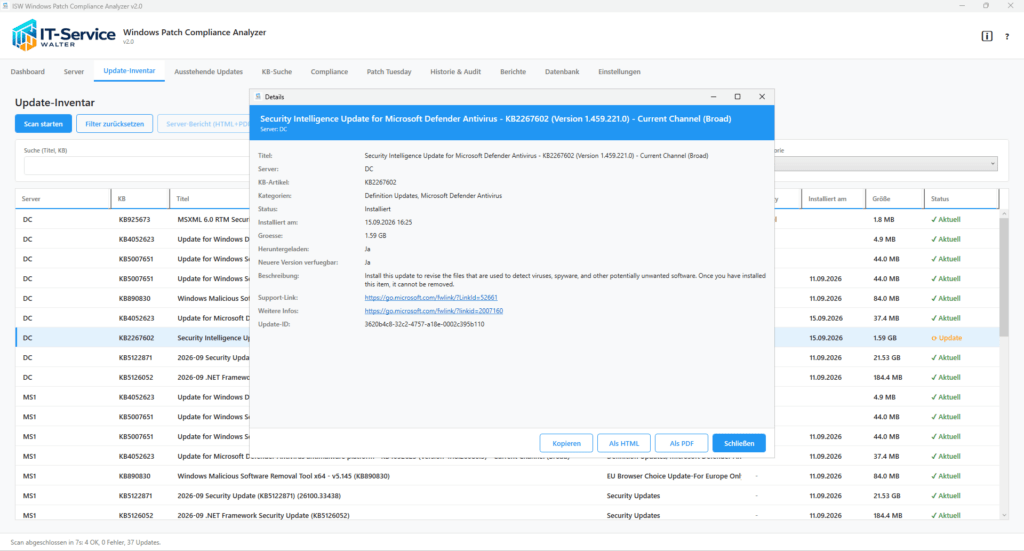Open the Historie & Audit tab
Viewport: 1024px width, 551px height.
coord(455,72)
